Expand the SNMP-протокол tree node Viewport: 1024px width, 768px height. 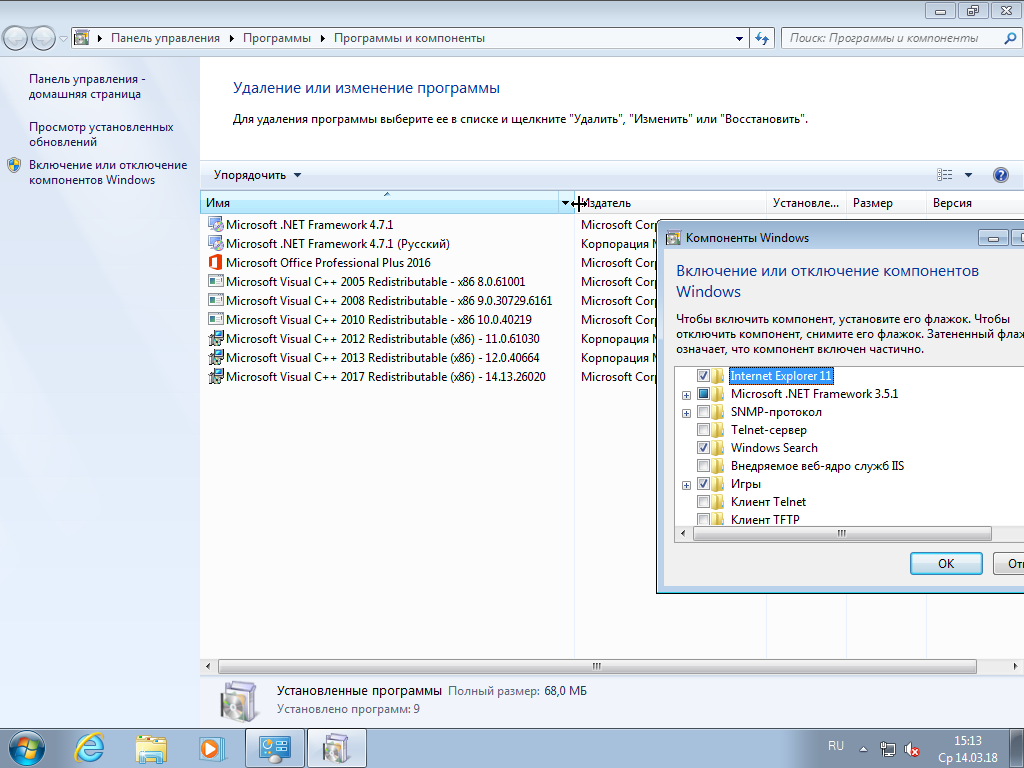[686, 413]
